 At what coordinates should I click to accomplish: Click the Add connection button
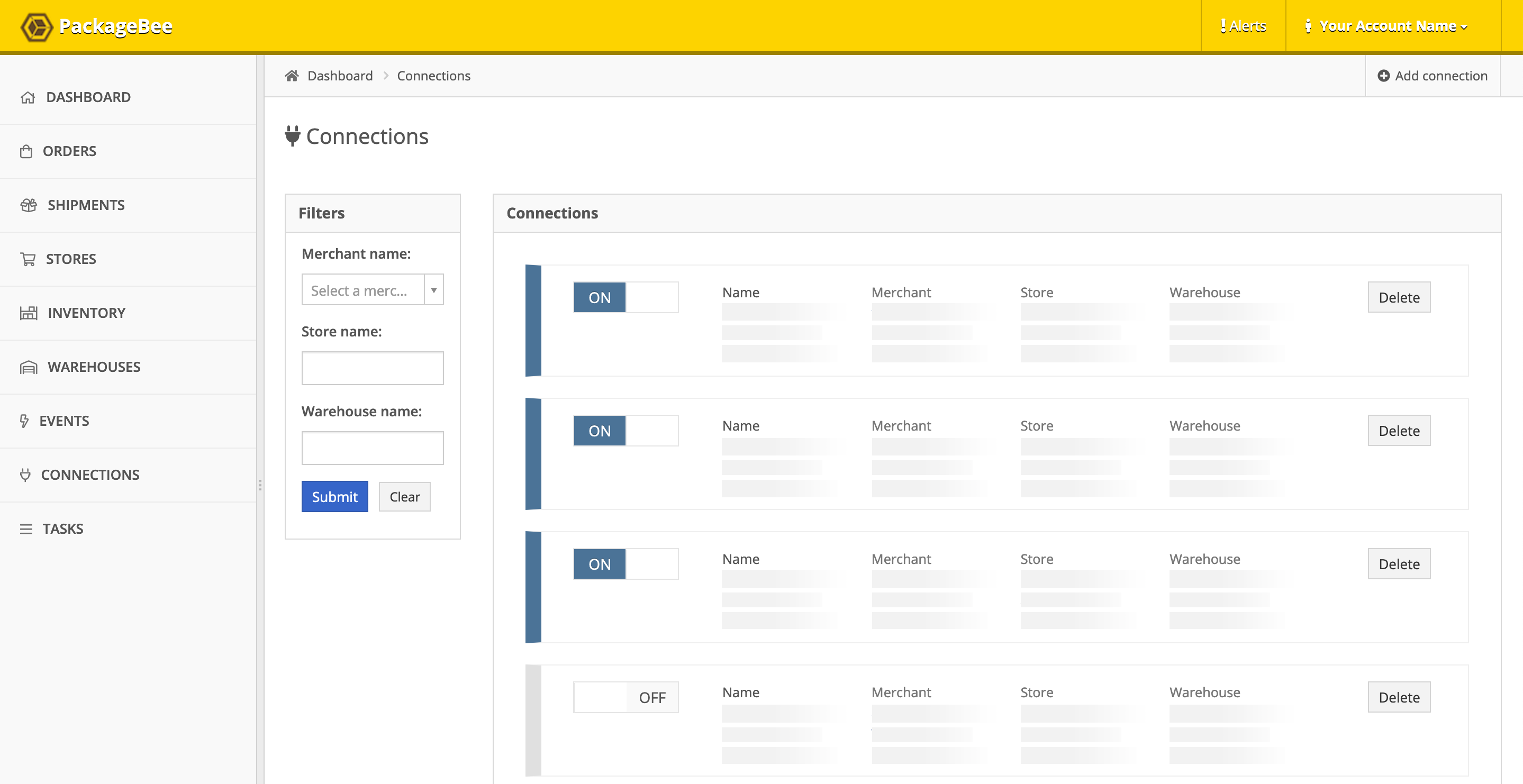point(1433,76)
